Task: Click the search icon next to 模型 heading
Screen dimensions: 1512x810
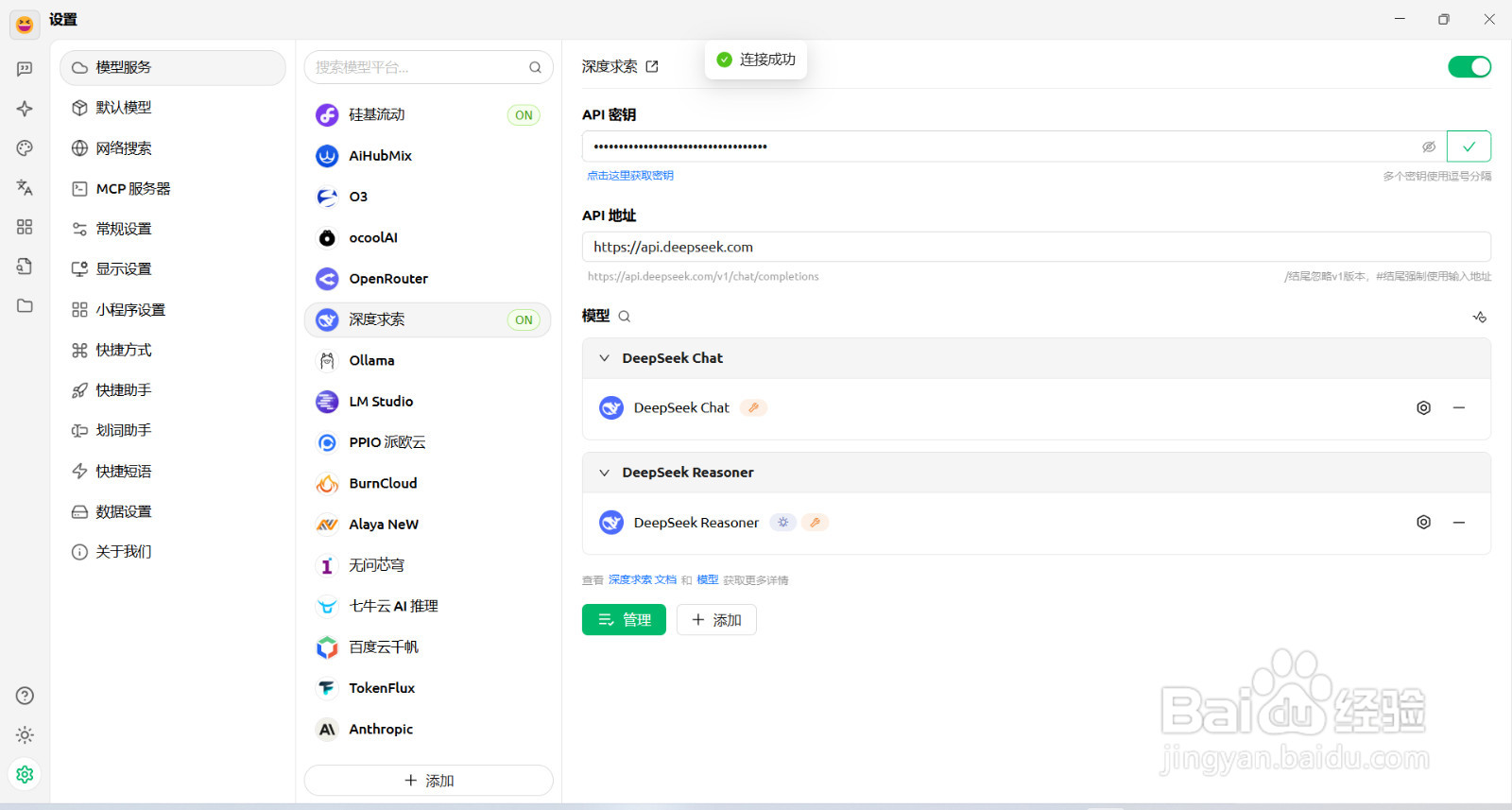Action: tap(624, 316)
